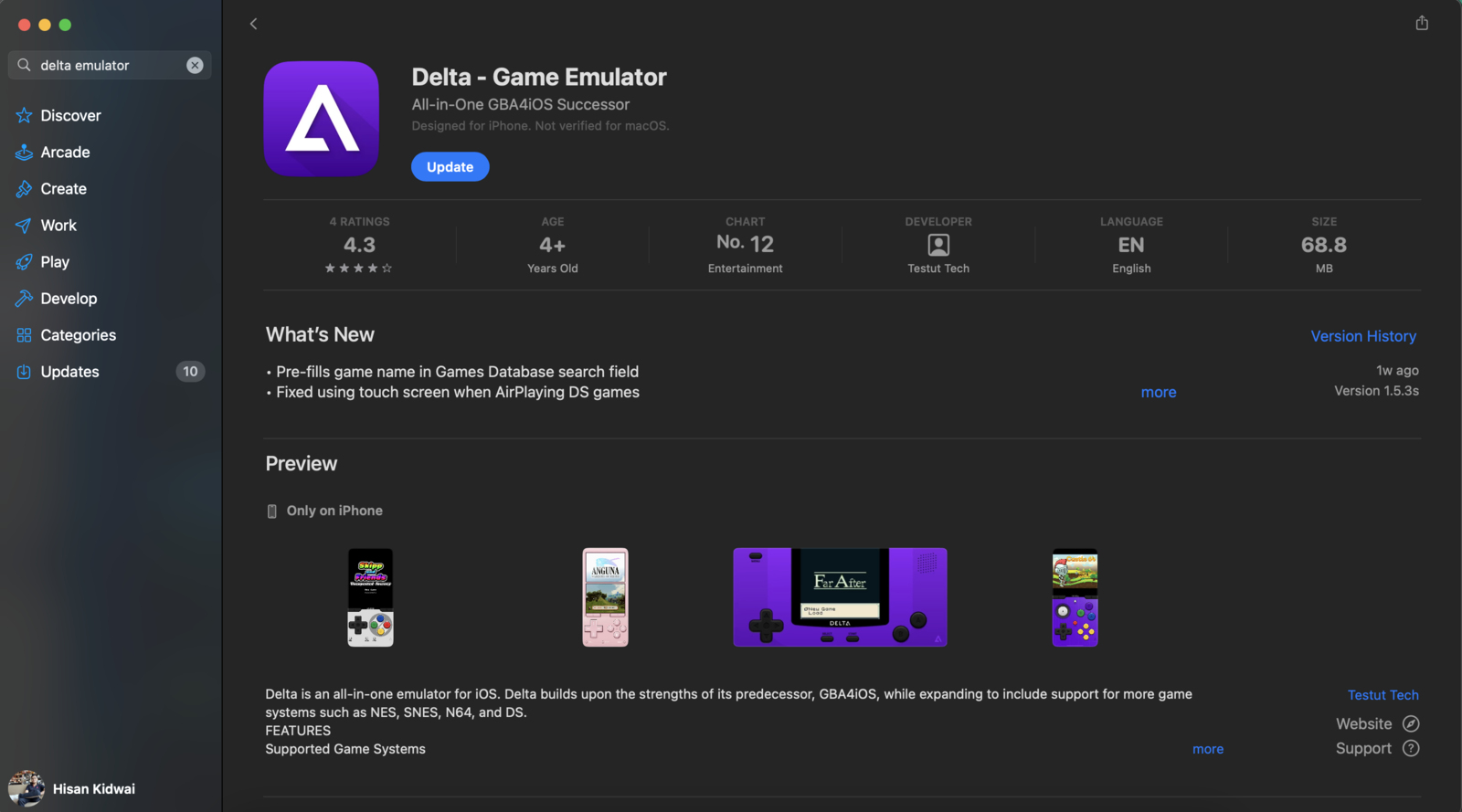Screen dimensions: 1462x812
Task: Clear the search field text
Action: [x=195, y=65]
